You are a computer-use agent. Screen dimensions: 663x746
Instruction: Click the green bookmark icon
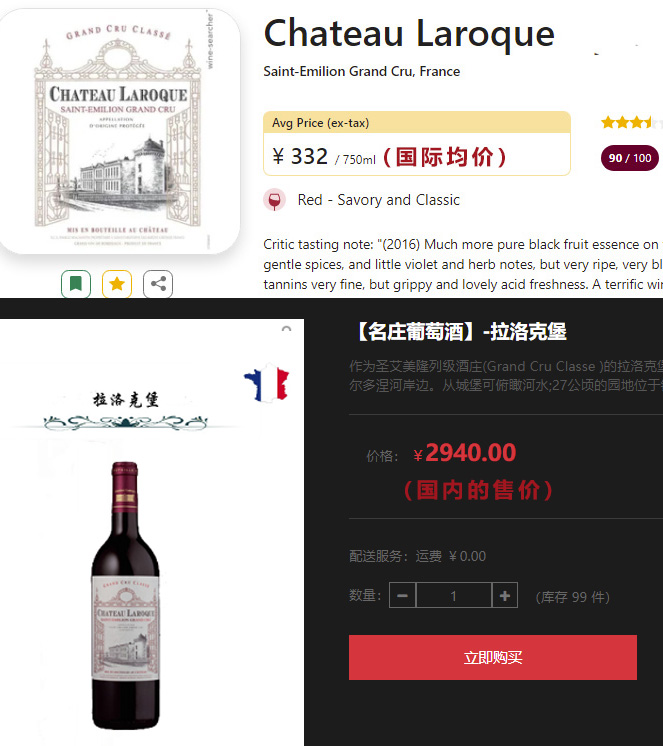[x=76, y=284]
